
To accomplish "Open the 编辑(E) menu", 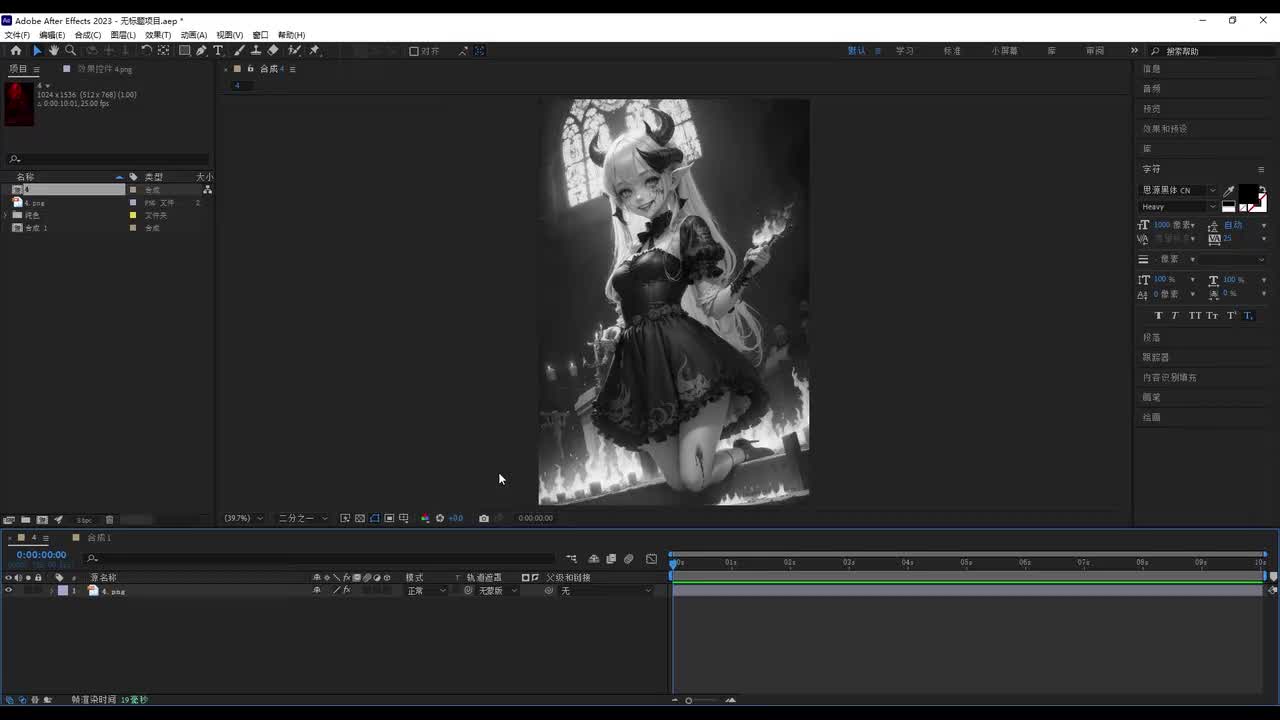I will pos(52,35).
